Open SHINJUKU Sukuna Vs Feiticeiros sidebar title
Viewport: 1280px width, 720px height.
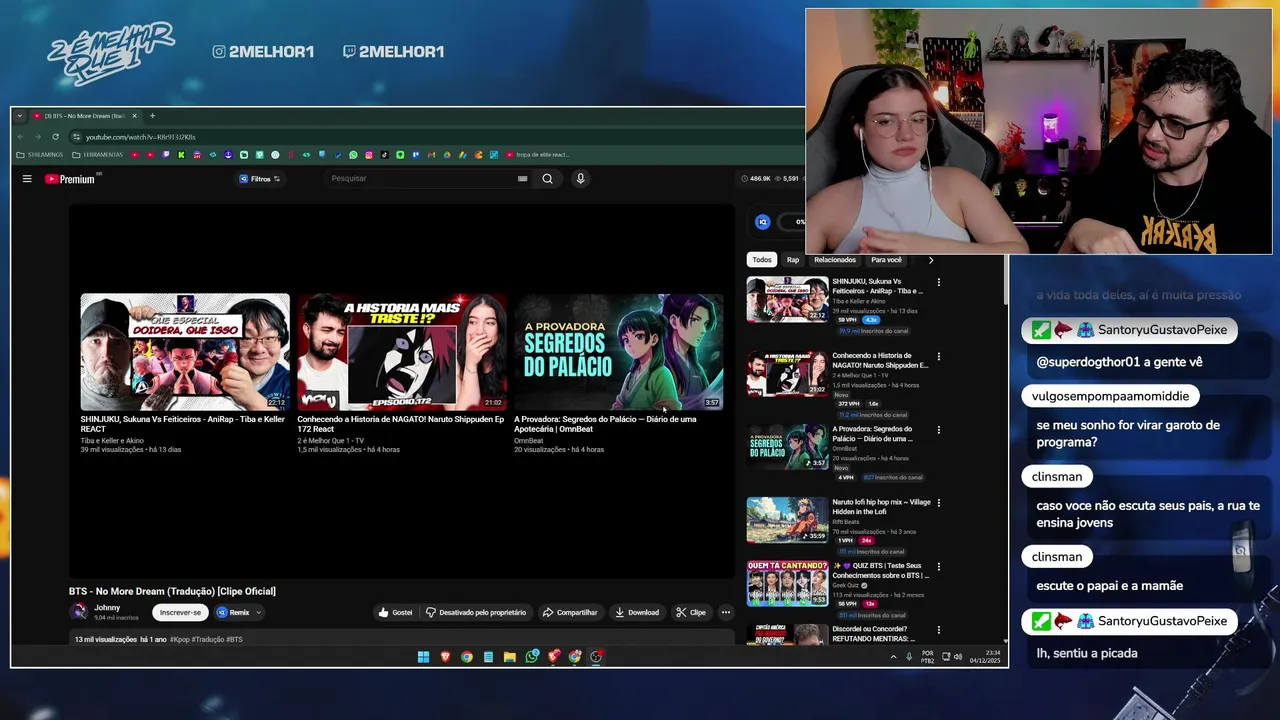click(878, 287)
